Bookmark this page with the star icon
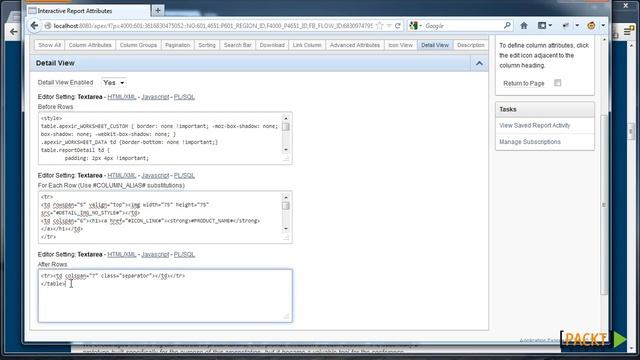Image resolution: width=640 pixels, height=360 pixels. [x=380, y=26]
